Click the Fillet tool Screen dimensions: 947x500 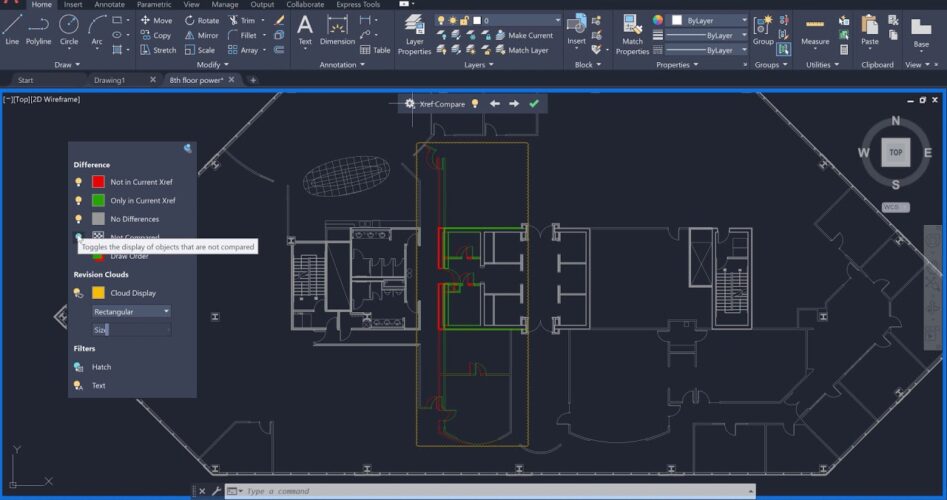(242, 35)
